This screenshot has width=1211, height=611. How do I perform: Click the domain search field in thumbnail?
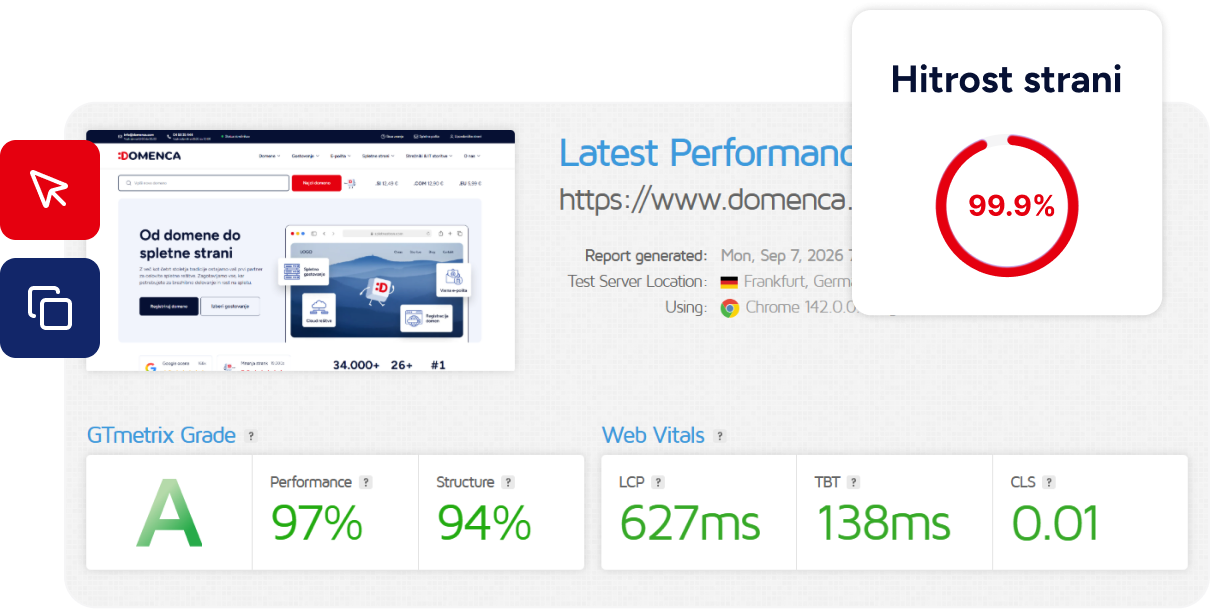204,183
